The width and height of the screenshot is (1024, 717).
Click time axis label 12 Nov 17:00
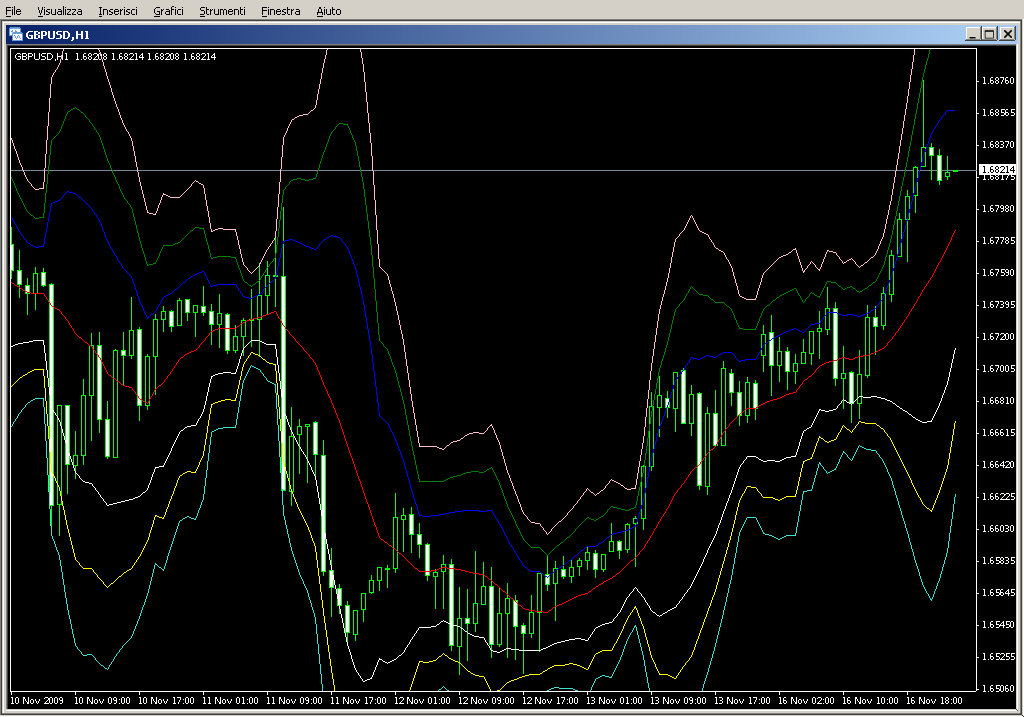(x=551, y=701)
